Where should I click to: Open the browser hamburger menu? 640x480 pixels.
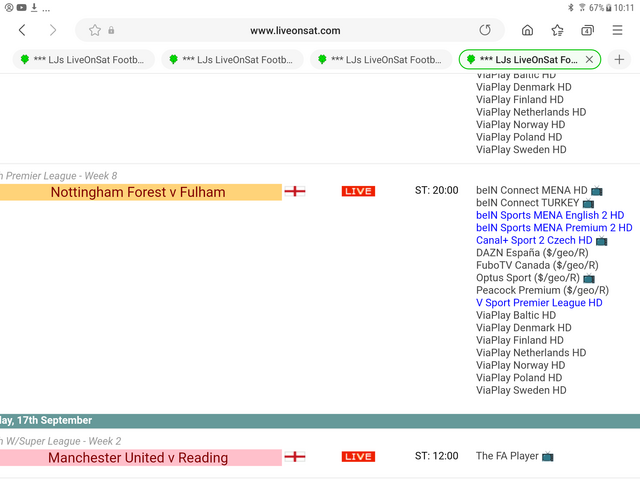point(617,30)
